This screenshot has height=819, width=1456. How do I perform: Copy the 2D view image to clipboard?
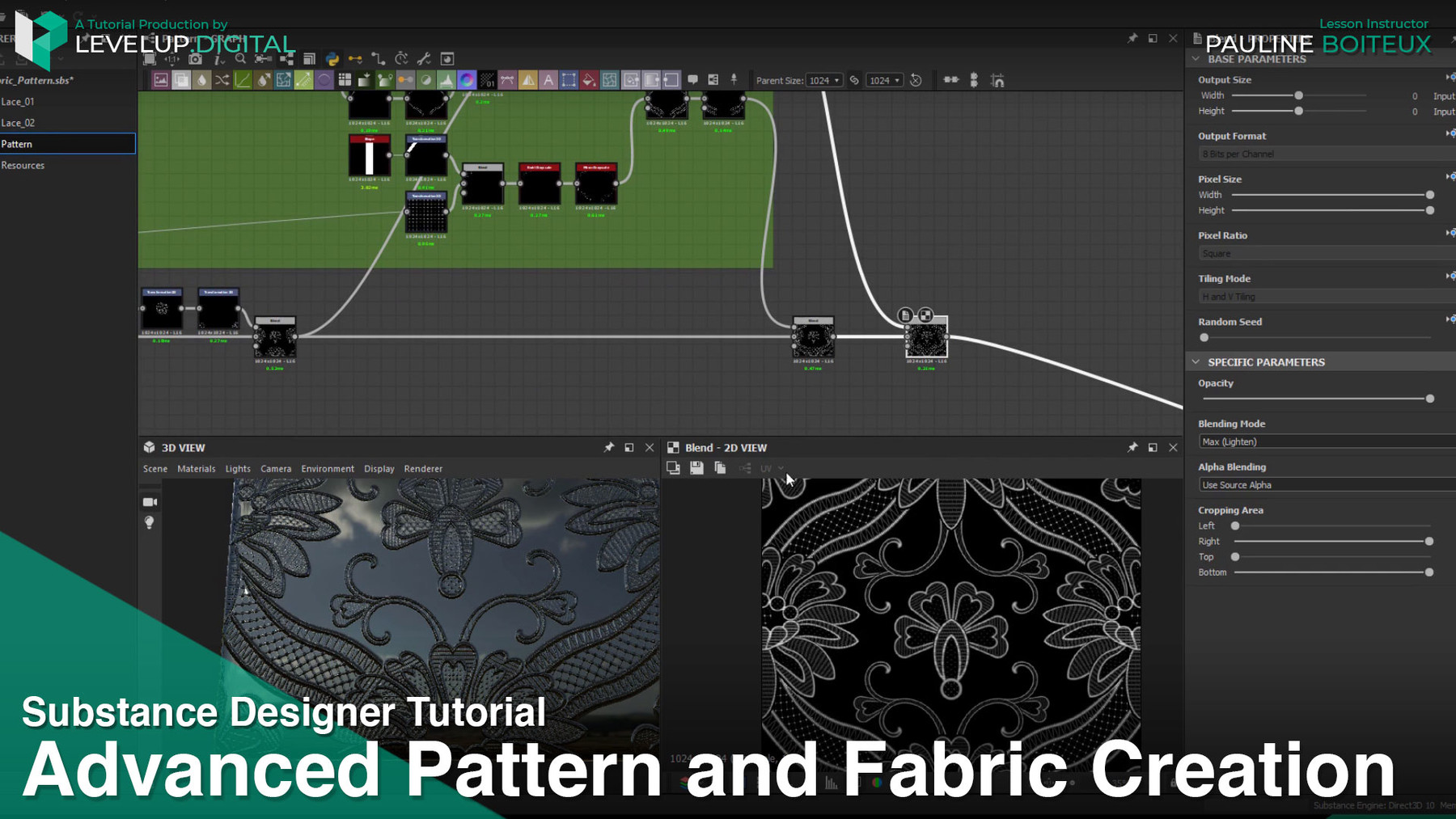[x=720, y=468]
